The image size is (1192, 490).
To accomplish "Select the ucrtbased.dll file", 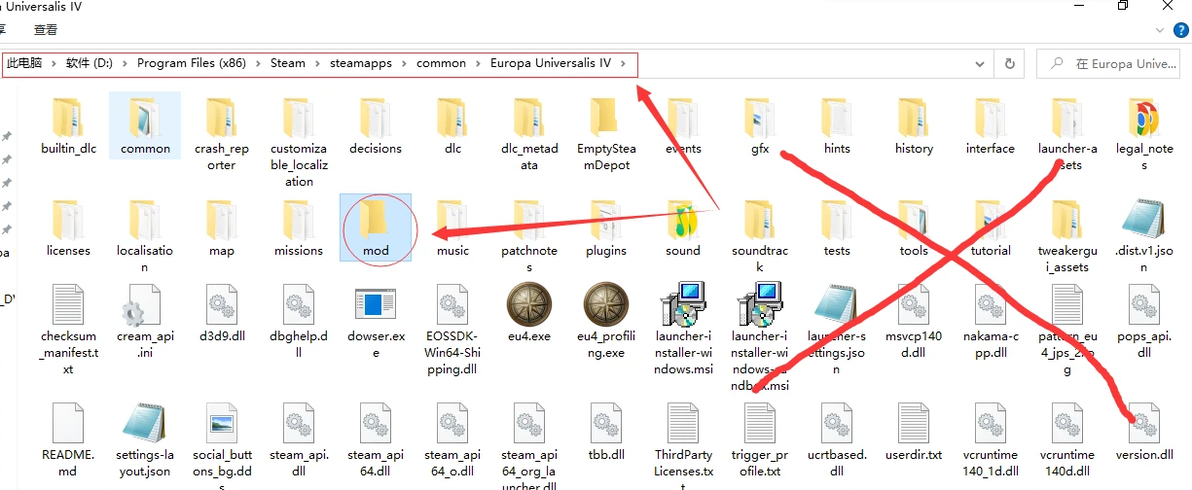I will 837,439.
